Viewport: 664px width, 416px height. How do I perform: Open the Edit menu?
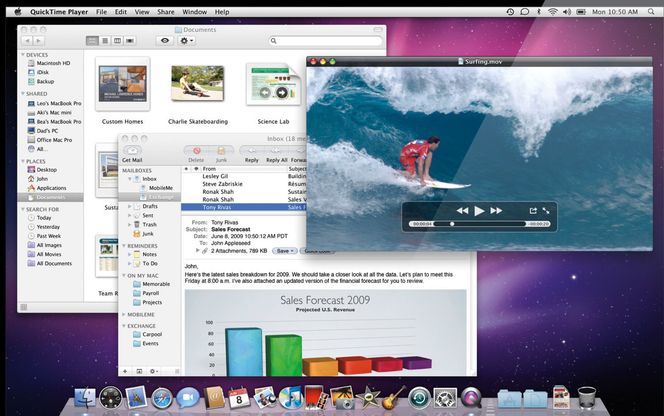[x=121, y=12]
